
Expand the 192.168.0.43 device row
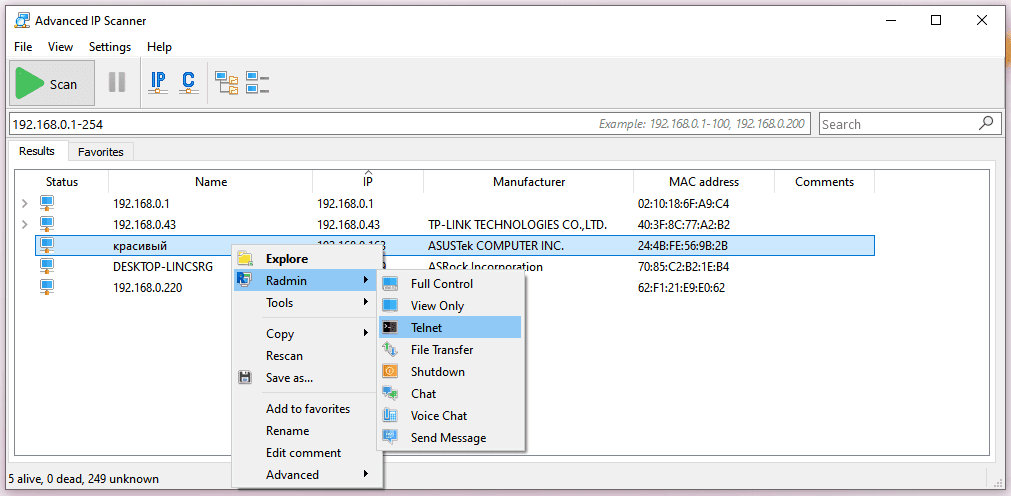25,224
